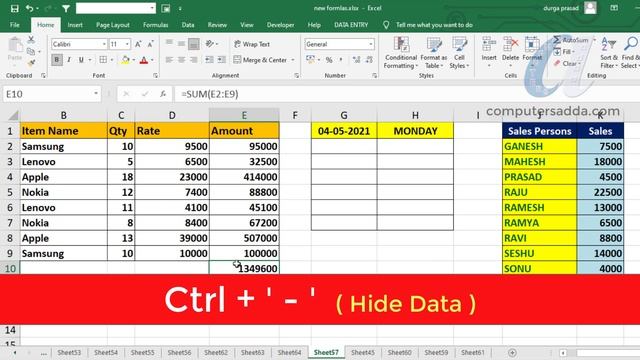Click the Clear eraser button

coord(566,64)
